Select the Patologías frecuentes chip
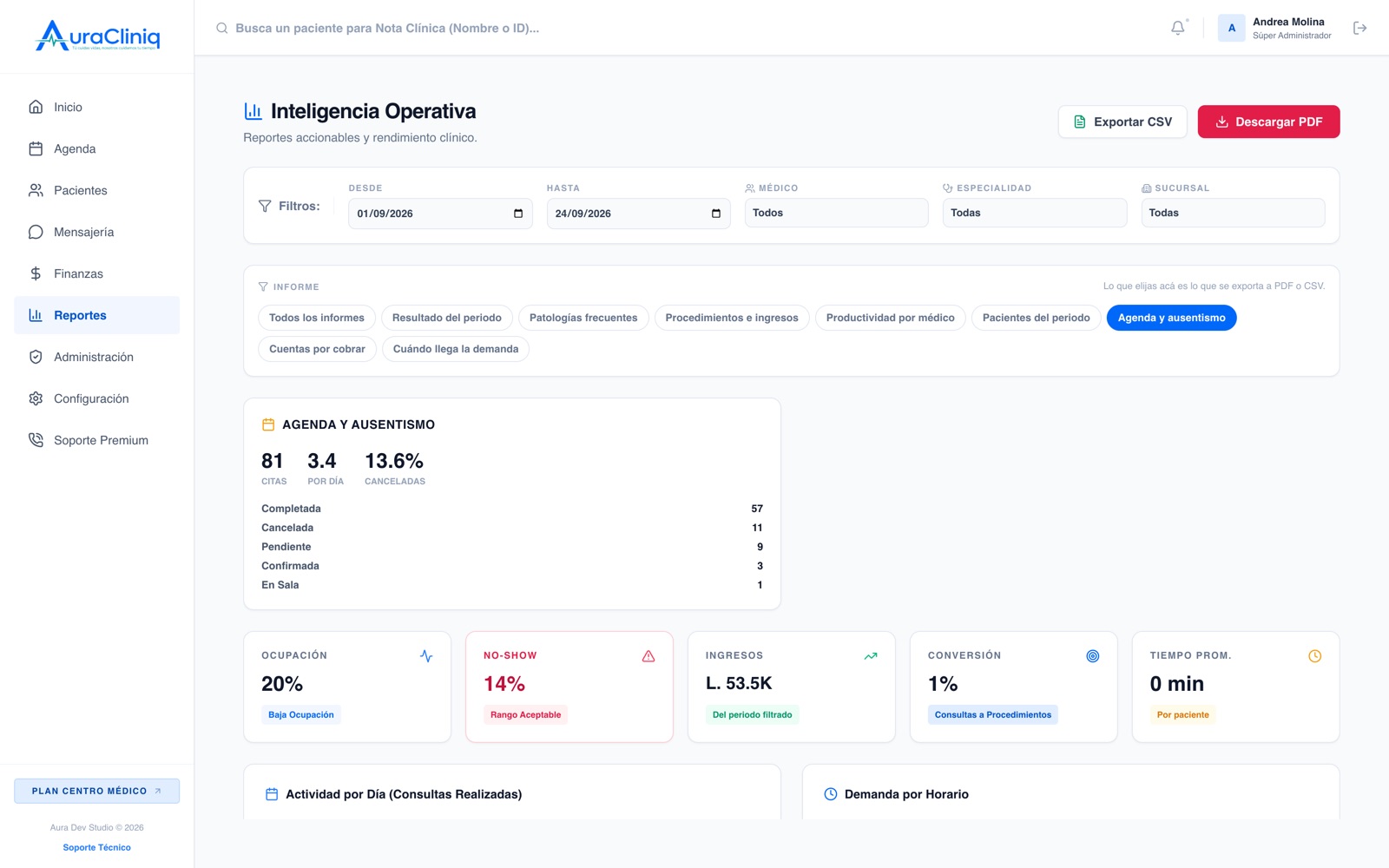Viewport: 1389px width, 868px height. pos(583,318)
